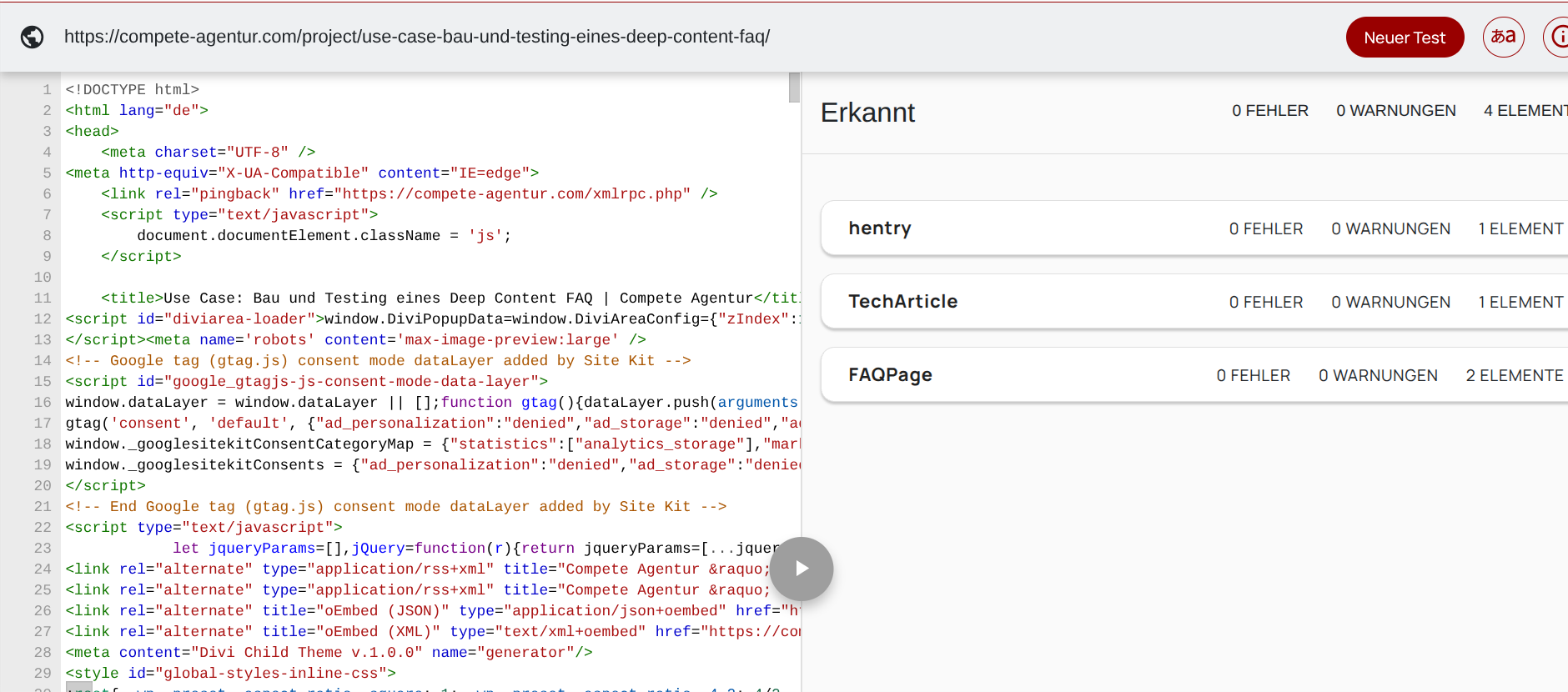Click '0 WARNUNGEN' in the Erkannt header
The height and width of the screenshot is (692, 1568).
[1396, 111]
